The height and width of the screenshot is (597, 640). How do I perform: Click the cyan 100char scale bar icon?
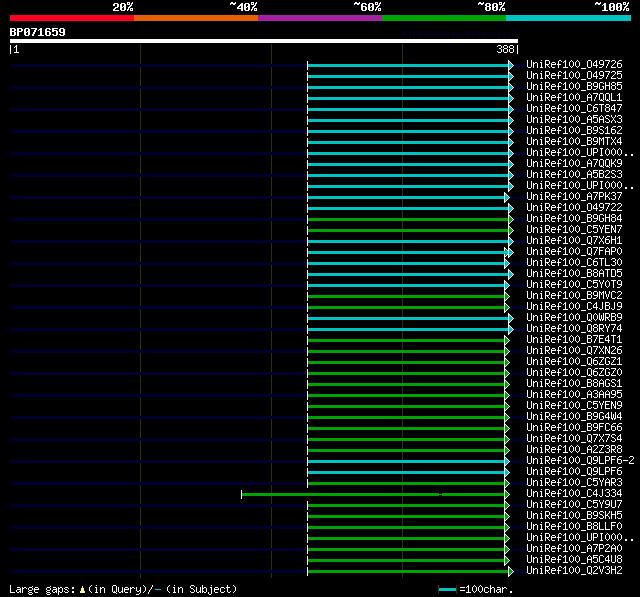tap(447, 589)
